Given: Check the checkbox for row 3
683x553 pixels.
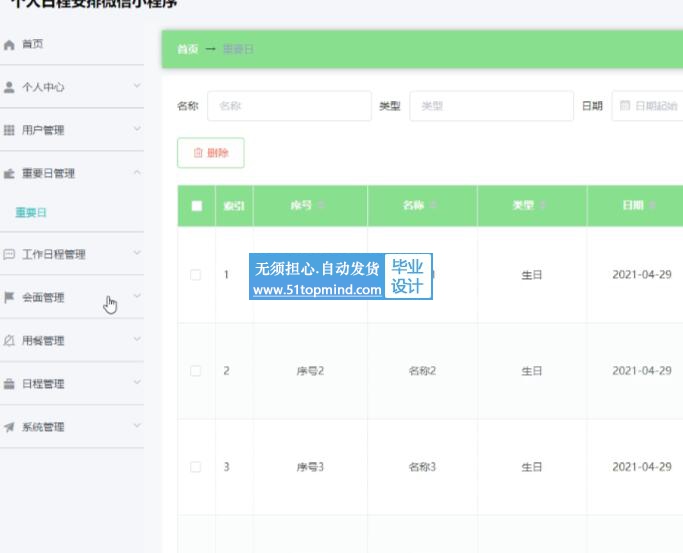Looking at the screenshot, I should click(196, 467).
